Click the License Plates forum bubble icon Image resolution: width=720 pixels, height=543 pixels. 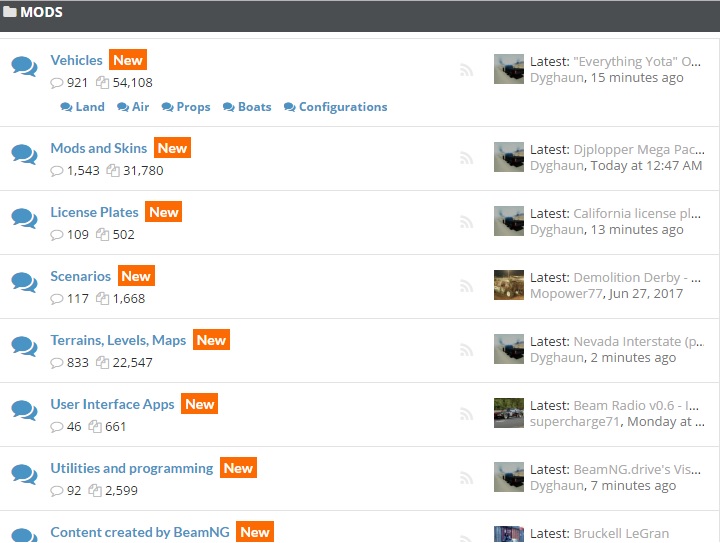24,218
